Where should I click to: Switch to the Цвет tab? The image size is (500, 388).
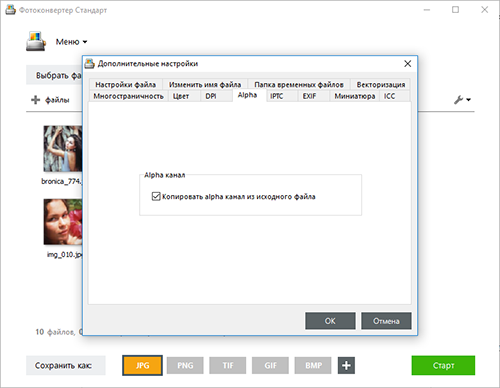[181, 96]
